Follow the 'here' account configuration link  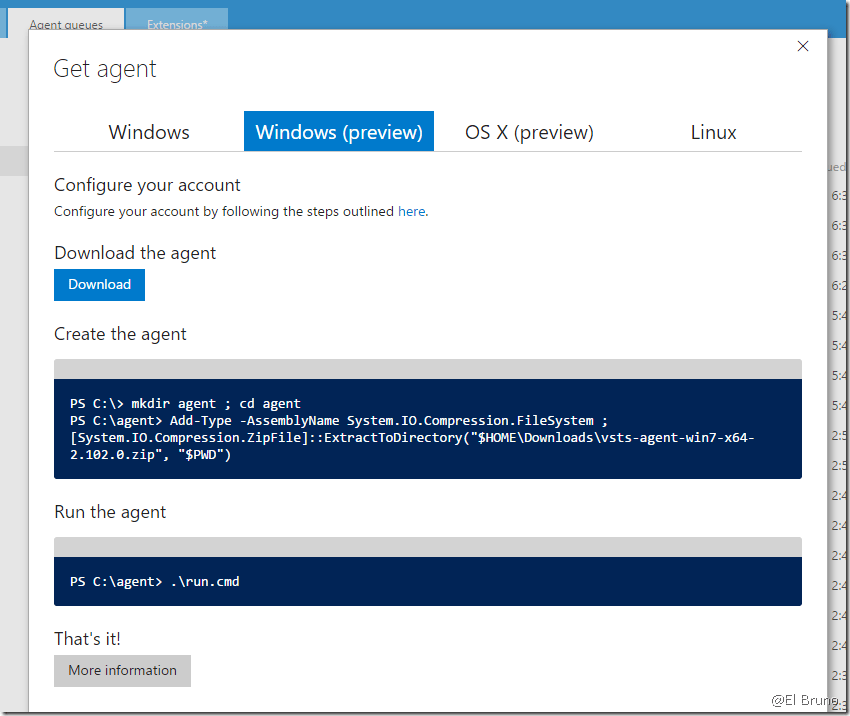click(411, 211)
